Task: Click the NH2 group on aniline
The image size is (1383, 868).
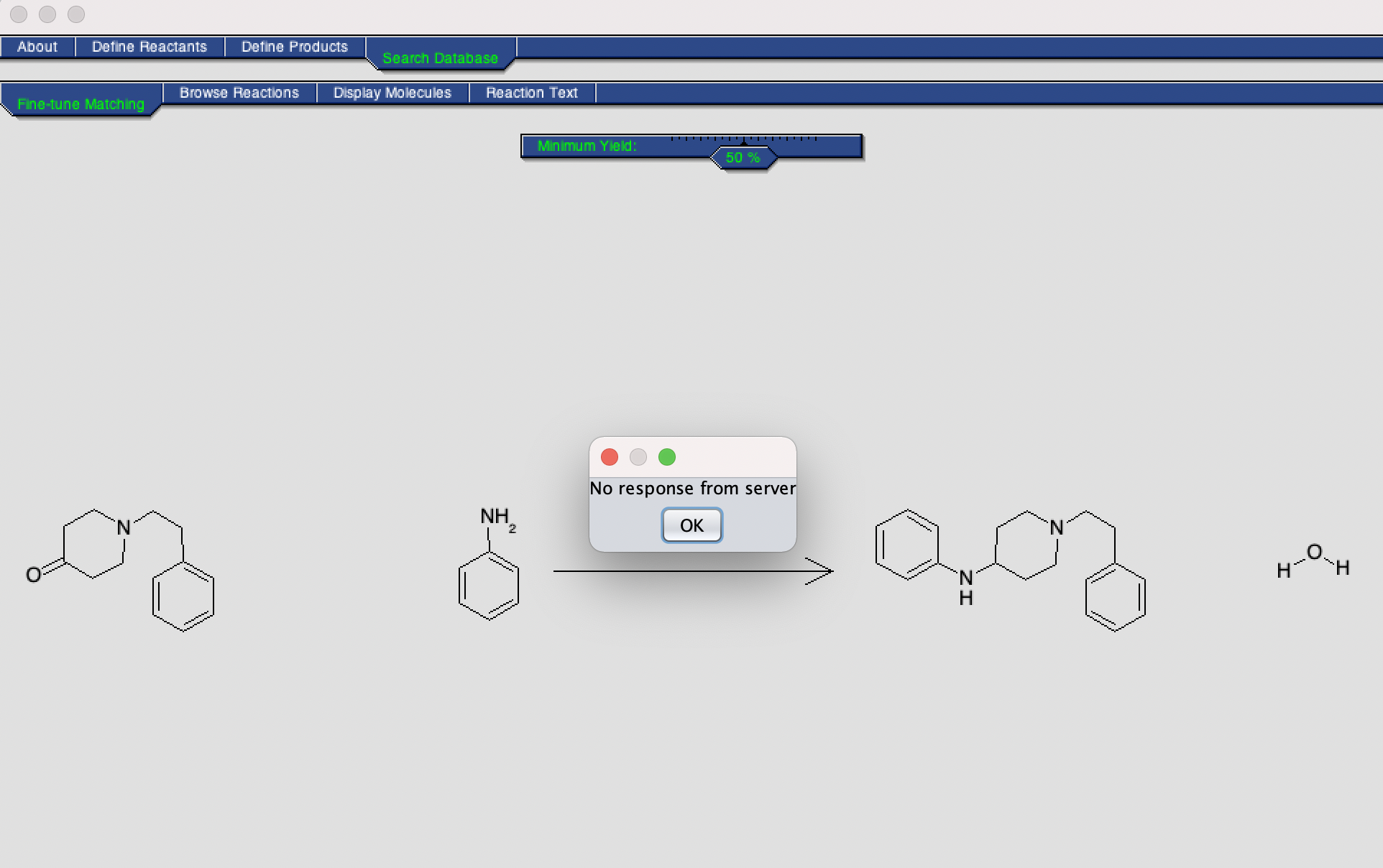Action: click(497, 517)
